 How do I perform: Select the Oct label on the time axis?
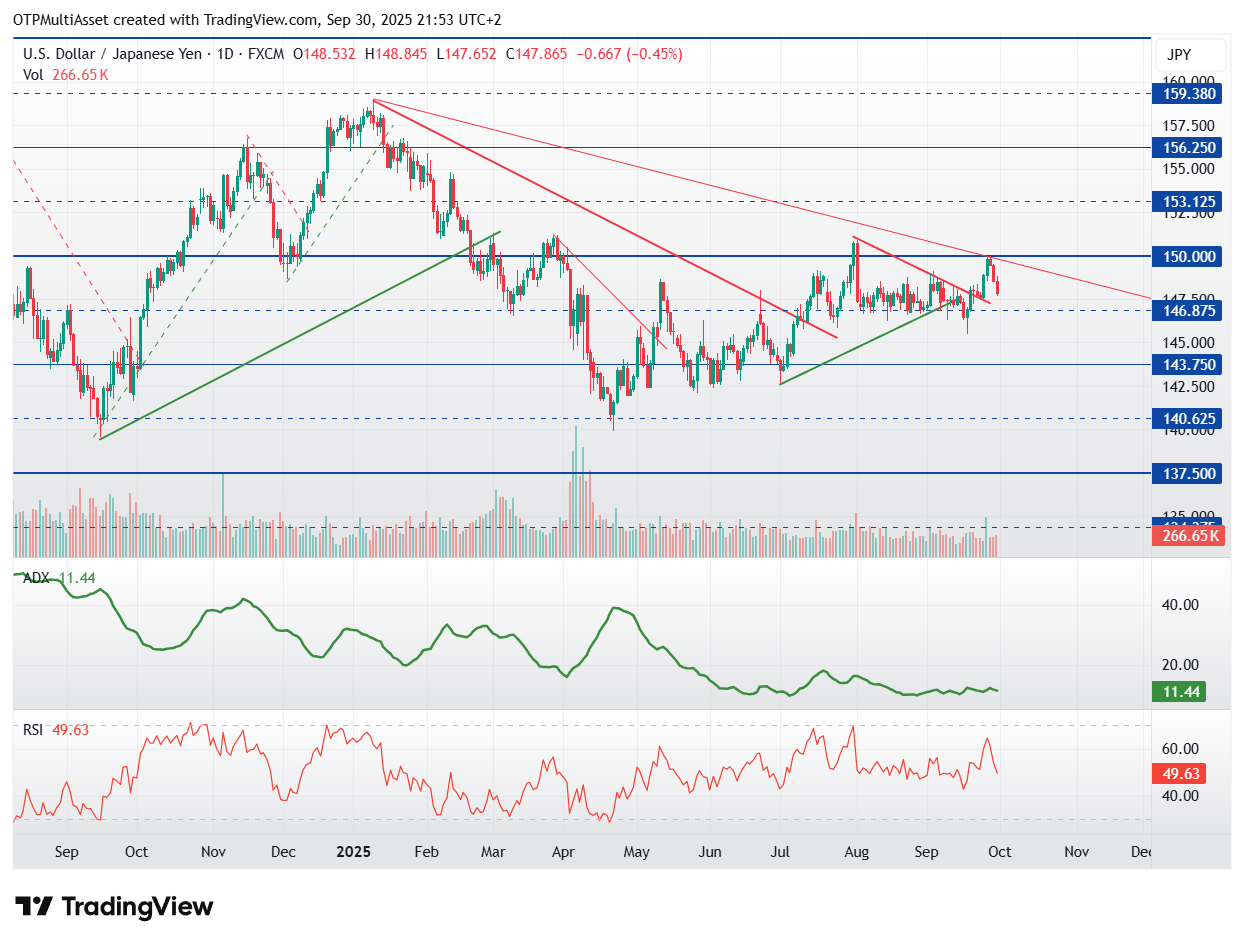tap(998, 852)
